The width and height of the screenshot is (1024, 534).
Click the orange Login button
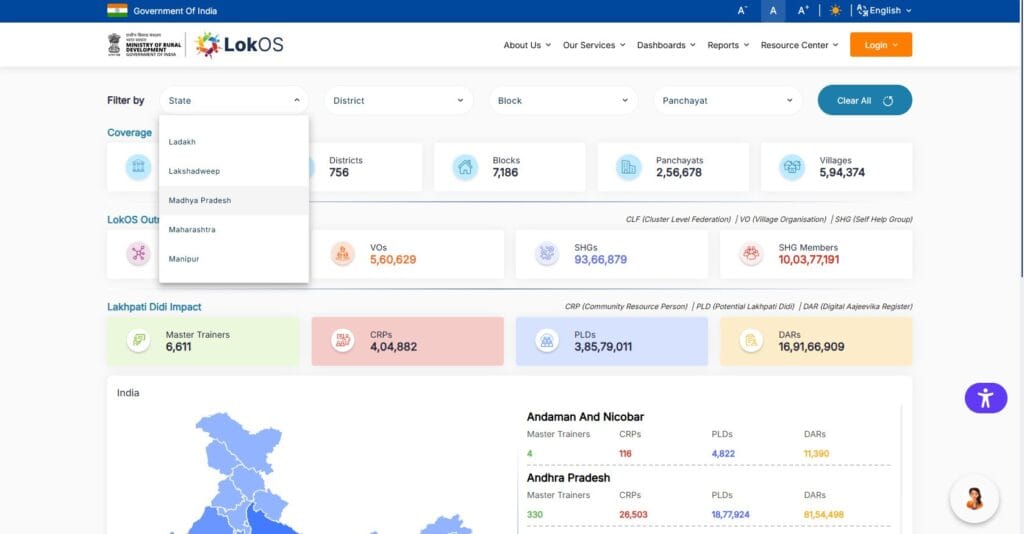880,45
